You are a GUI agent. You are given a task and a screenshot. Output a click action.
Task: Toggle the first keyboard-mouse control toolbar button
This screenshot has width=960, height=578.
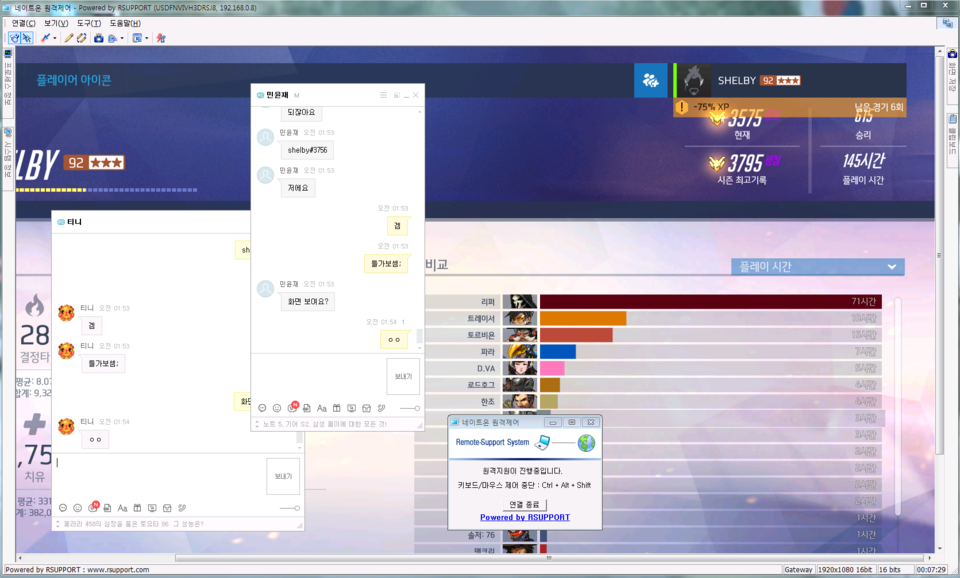[15, 38]
